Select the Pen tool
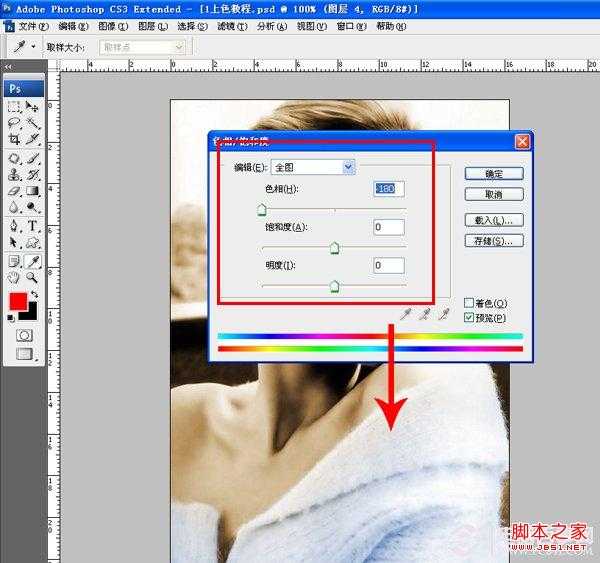 click(14, 225)
